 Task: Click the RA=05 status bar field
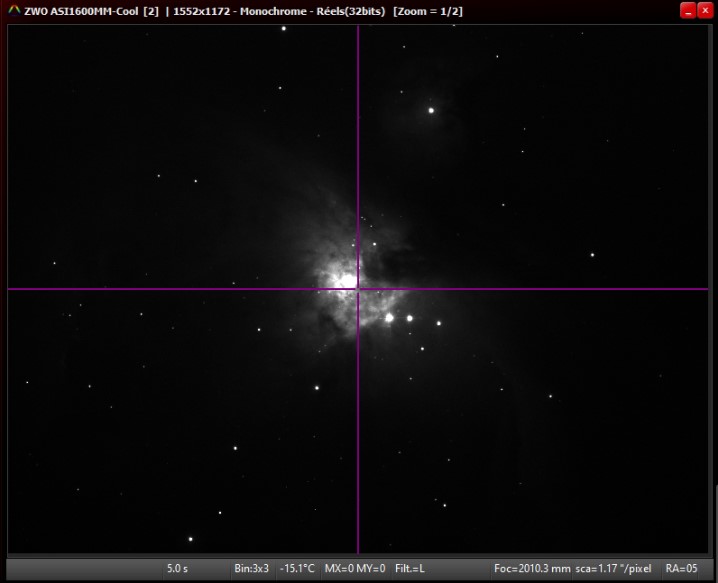(x=681, y=568)
